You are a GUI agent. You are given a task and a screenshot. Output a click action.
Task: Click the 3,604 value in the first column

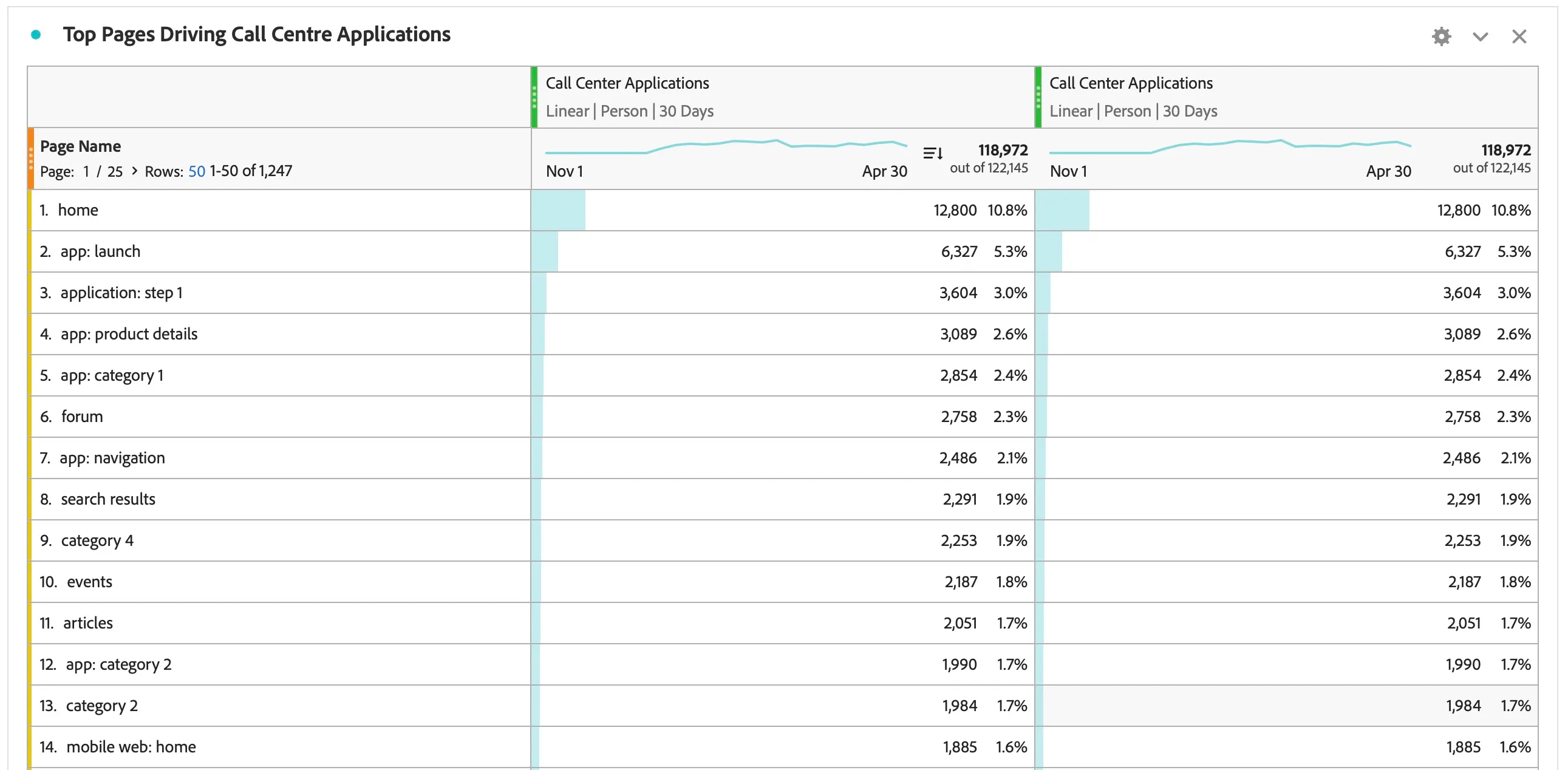pos(958,293)
